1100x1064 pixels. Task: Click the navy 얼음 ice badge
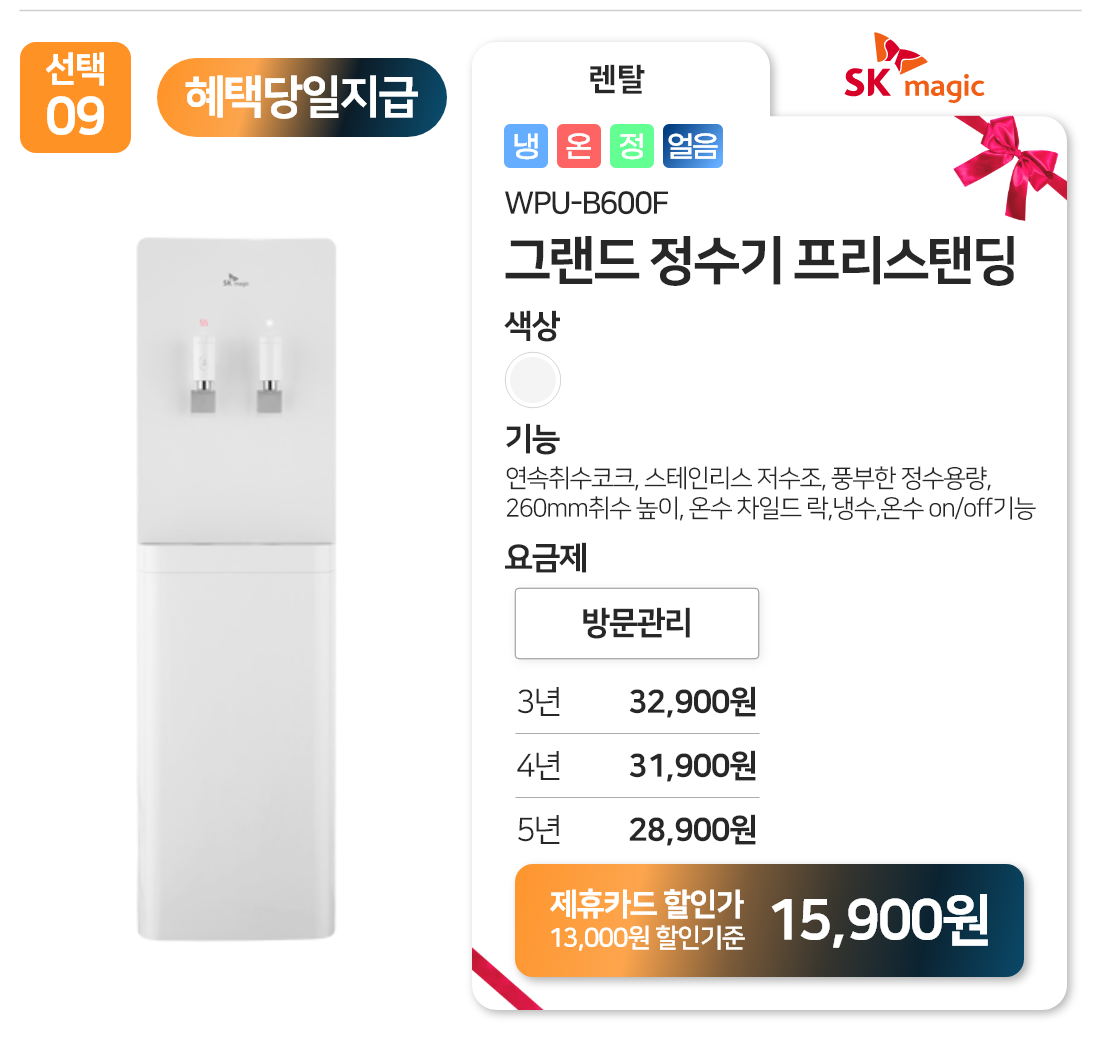[692, 147]
